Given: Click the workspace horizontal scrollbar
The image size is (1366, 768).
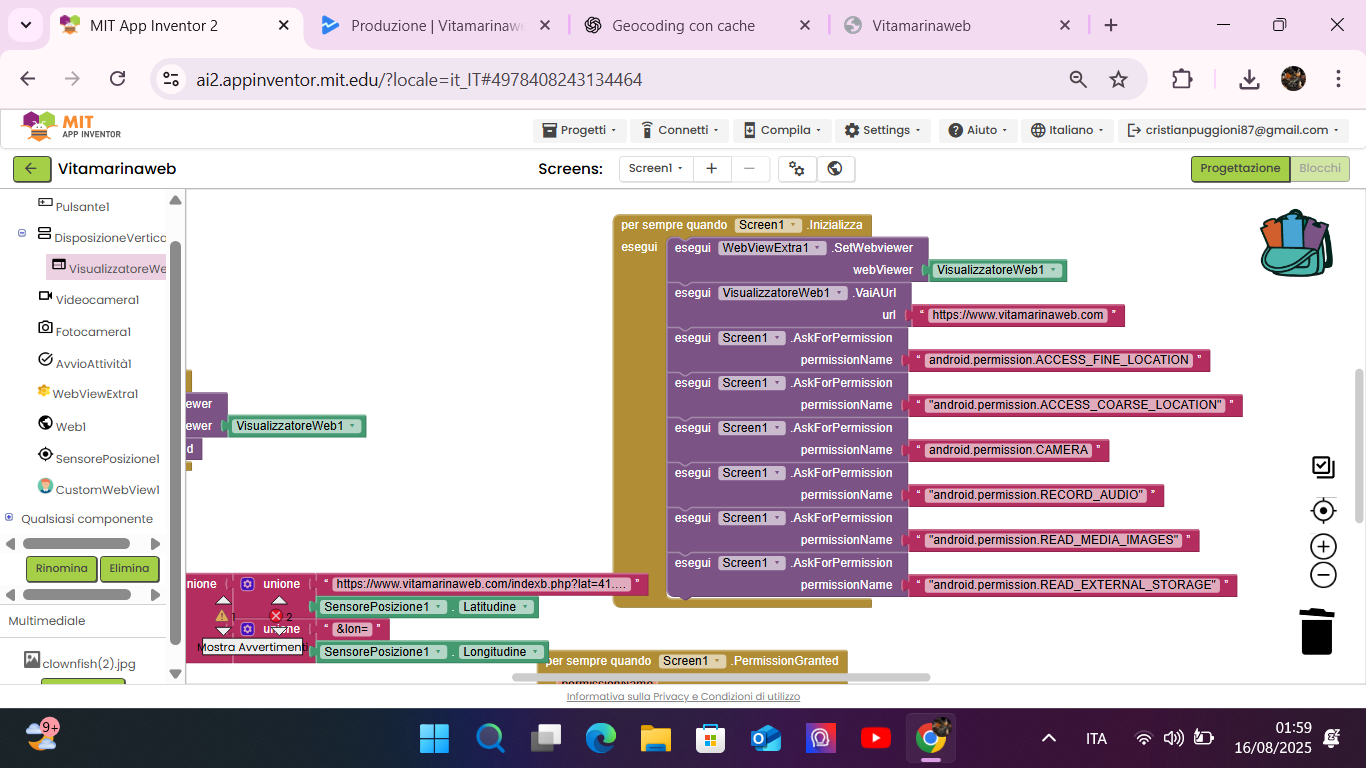Looking at the screenshot, I should click(720, 677).
